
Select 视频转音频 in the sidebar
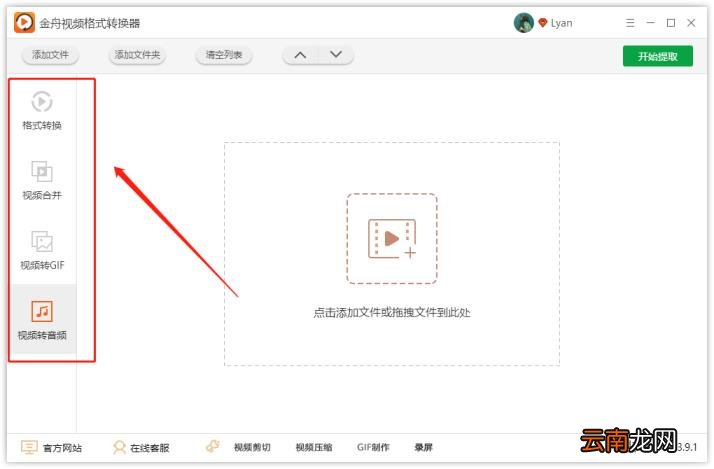(x=42, y=320)
